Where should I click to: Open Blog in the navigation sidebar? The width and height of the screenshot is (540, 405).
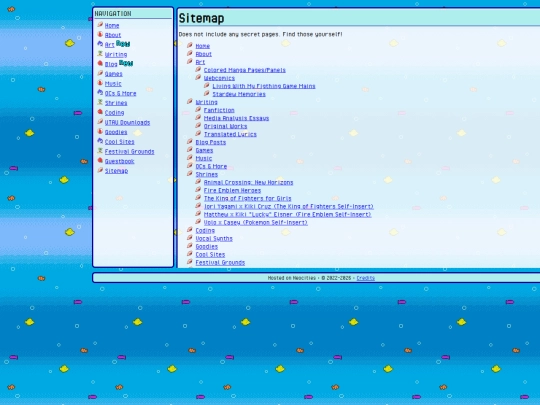pyautogui.click(x=111, y=64)
